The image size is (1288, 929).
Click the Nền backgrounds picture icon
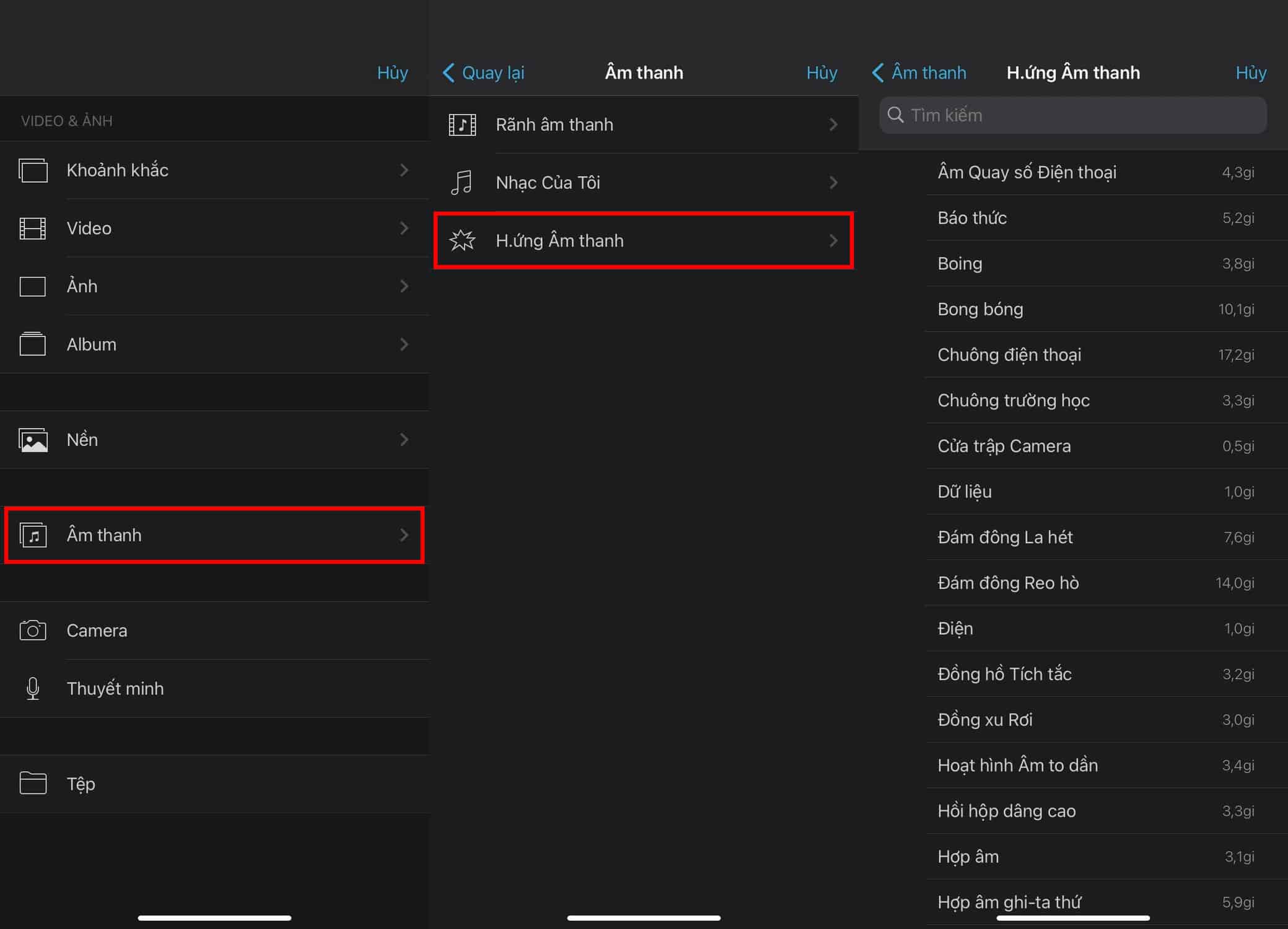pyautogui.click(x=33, y=440)
